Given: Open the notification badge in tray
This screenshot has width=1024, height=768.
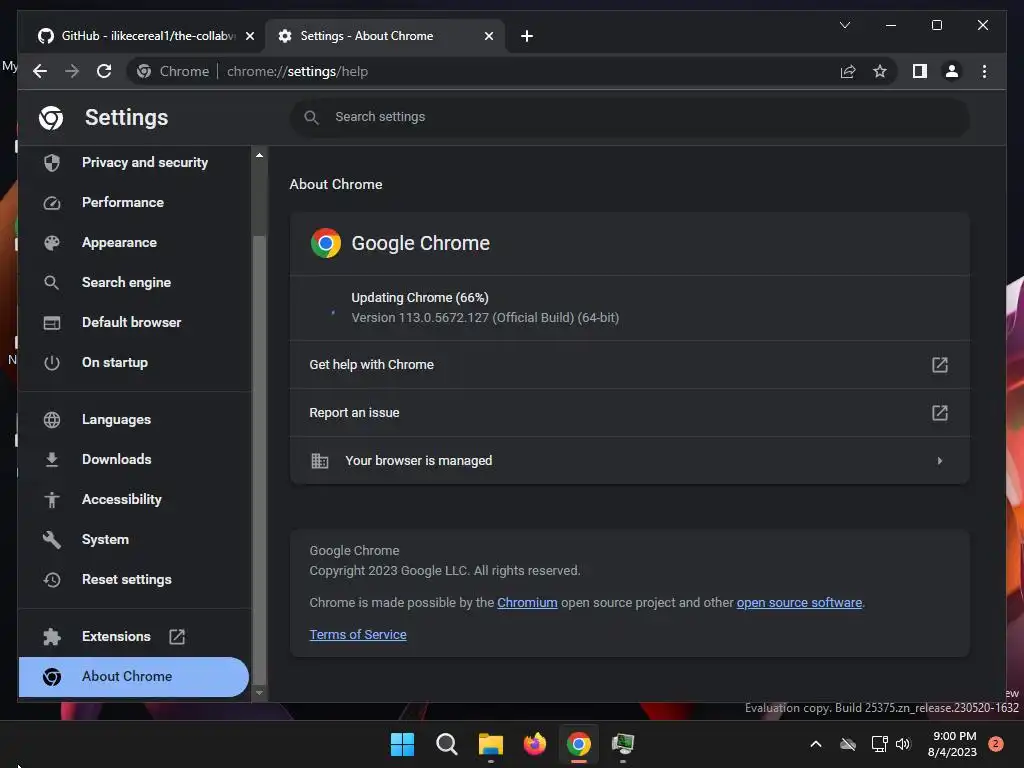Looking at the screenshot, I should tap(996, 744).
